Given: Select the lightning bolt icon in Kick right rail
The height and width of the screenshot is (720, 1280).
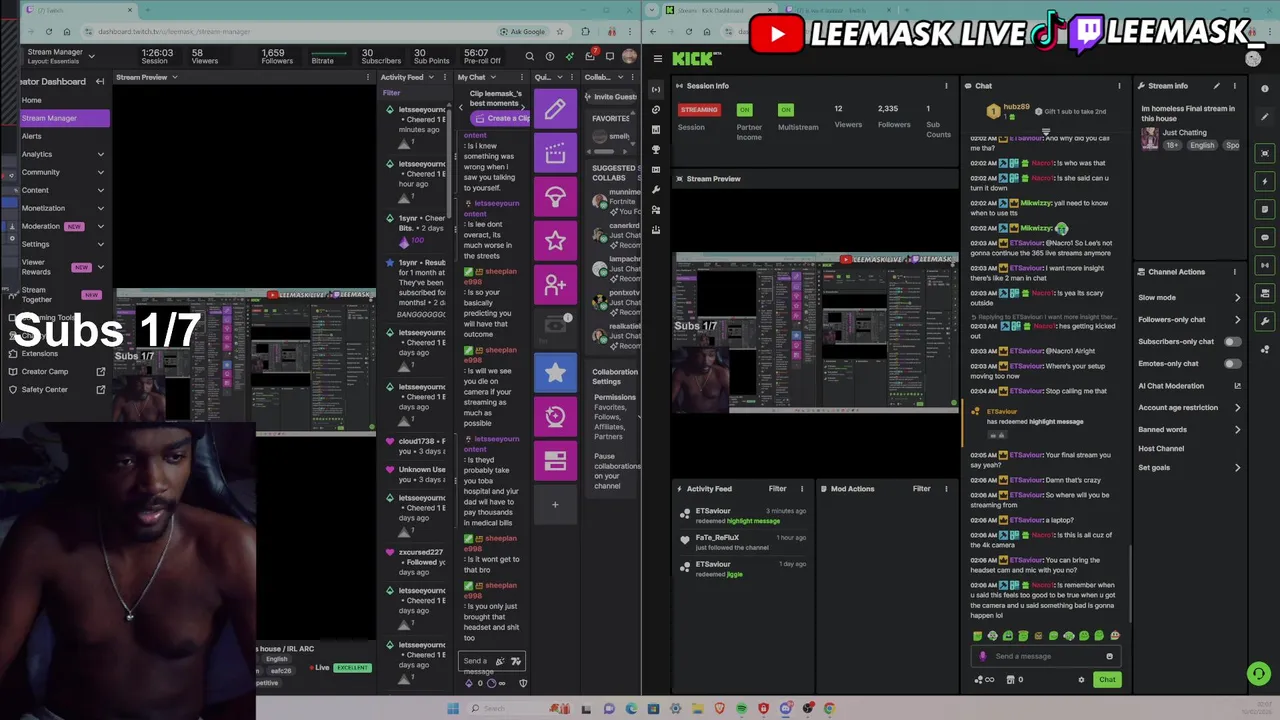Looking at the screenshot, I should (x=1265, y=181).
